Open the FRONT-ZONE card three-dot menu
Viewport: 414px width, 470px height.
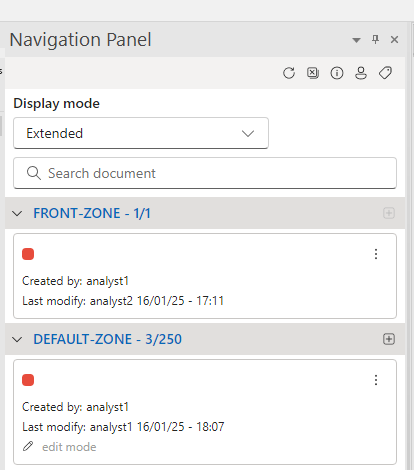pos(376,254)
